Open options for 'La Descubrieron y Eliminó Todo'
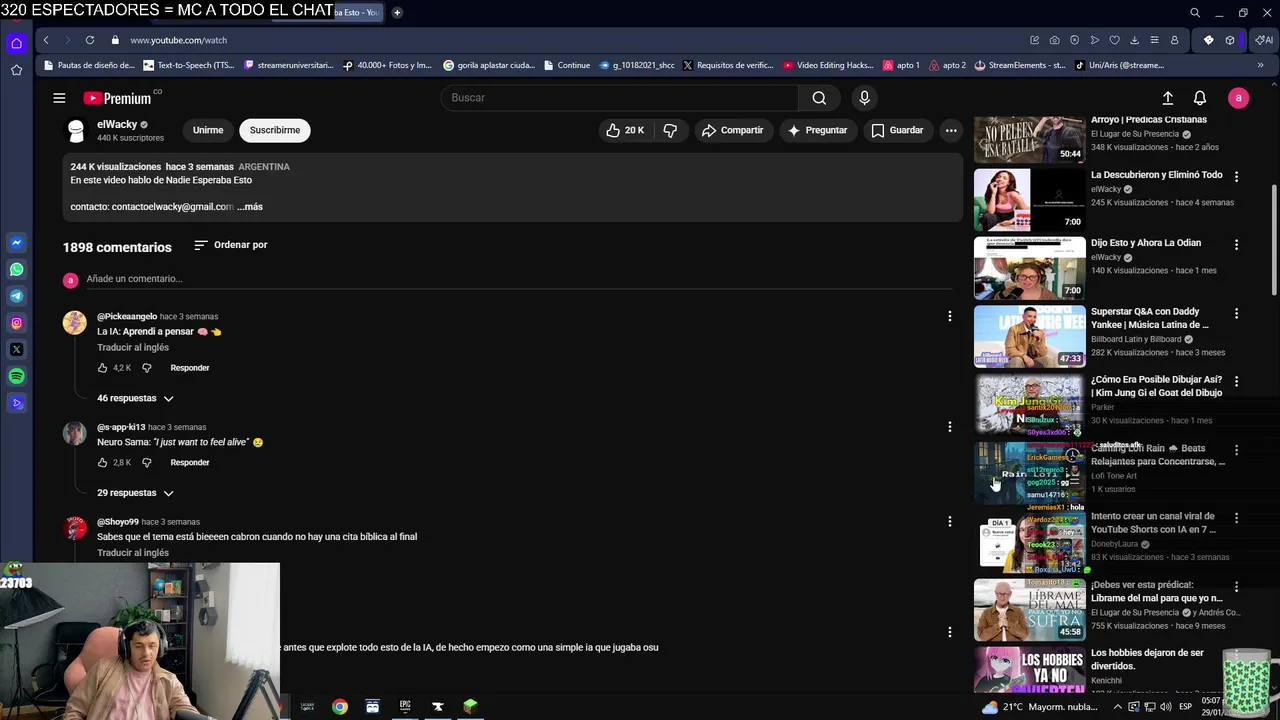The image size is (1280, 720). click(1236, 176)
